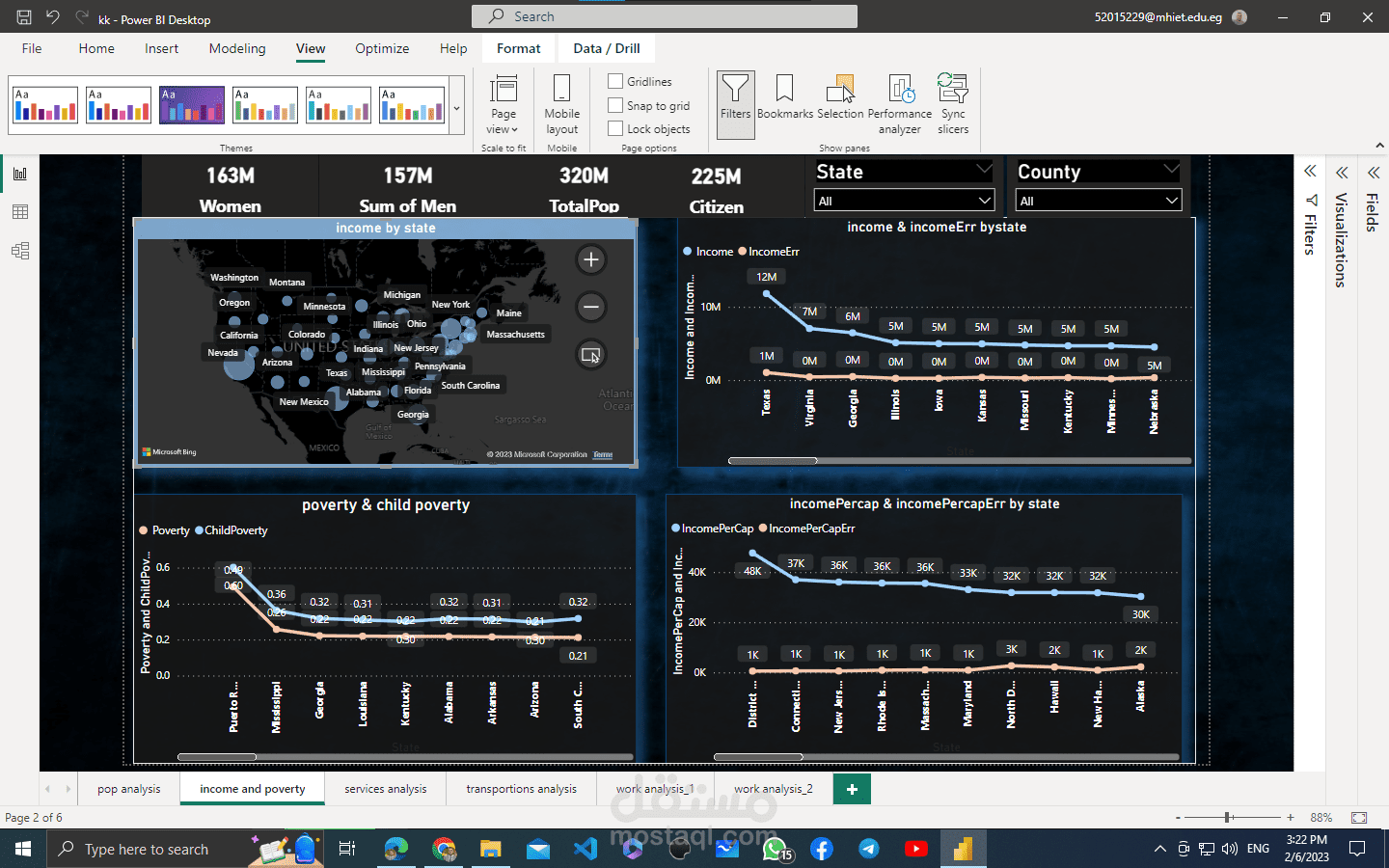Open Data view in left sidebar
The image size is (1389, 868).
tap(20, 212)
